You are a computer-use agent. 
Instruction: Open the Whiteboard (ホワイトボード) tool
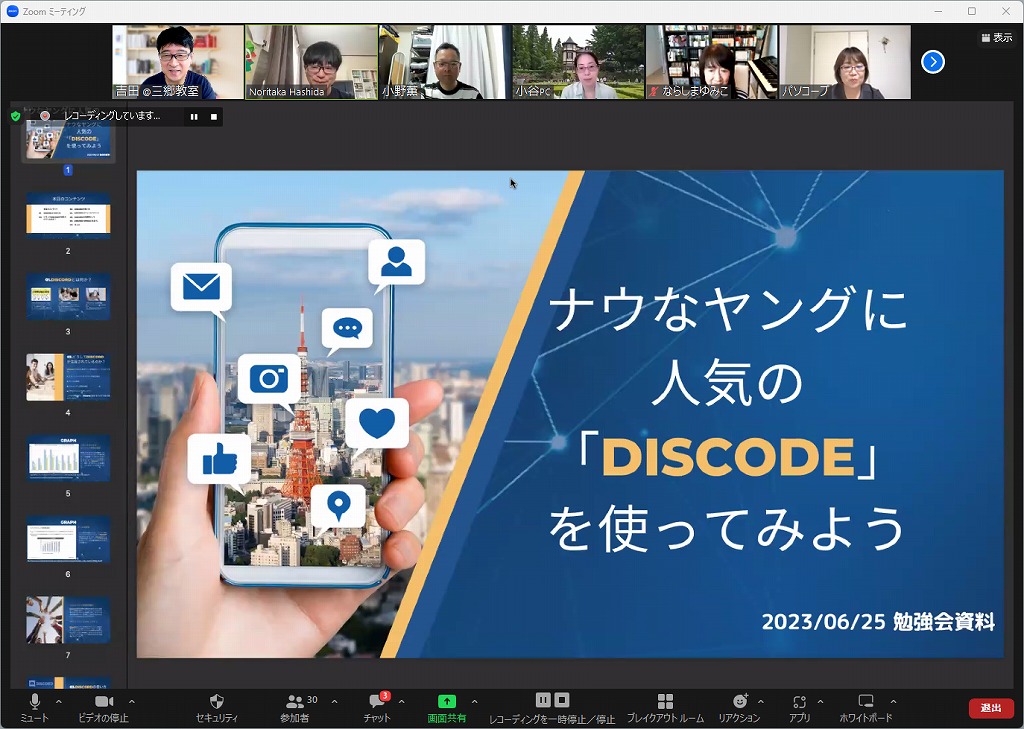(x=866, y=702)
